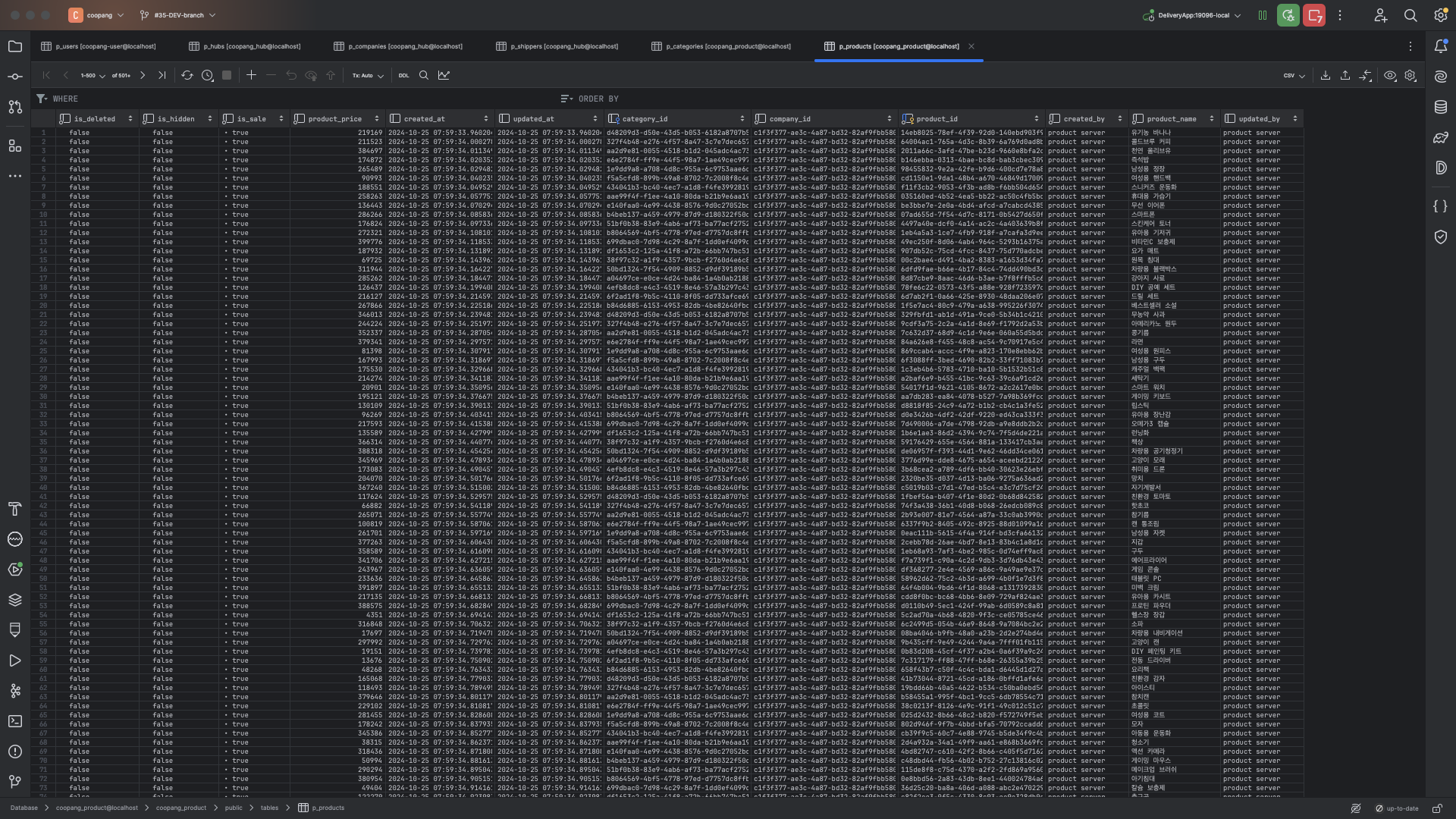Image resolution: width=1456 pixels, height=819 pixels.
Task: Open the Structure tool window
Action: (x=15, y=145)
